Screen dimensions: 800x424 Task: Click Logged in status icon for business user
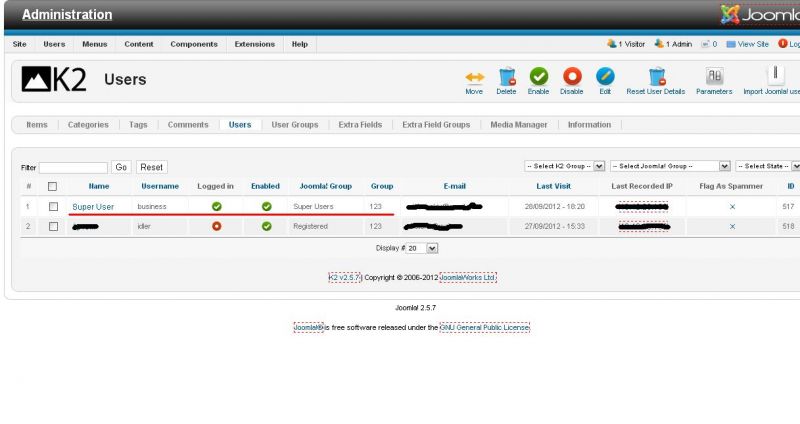[x=217, y=207]
